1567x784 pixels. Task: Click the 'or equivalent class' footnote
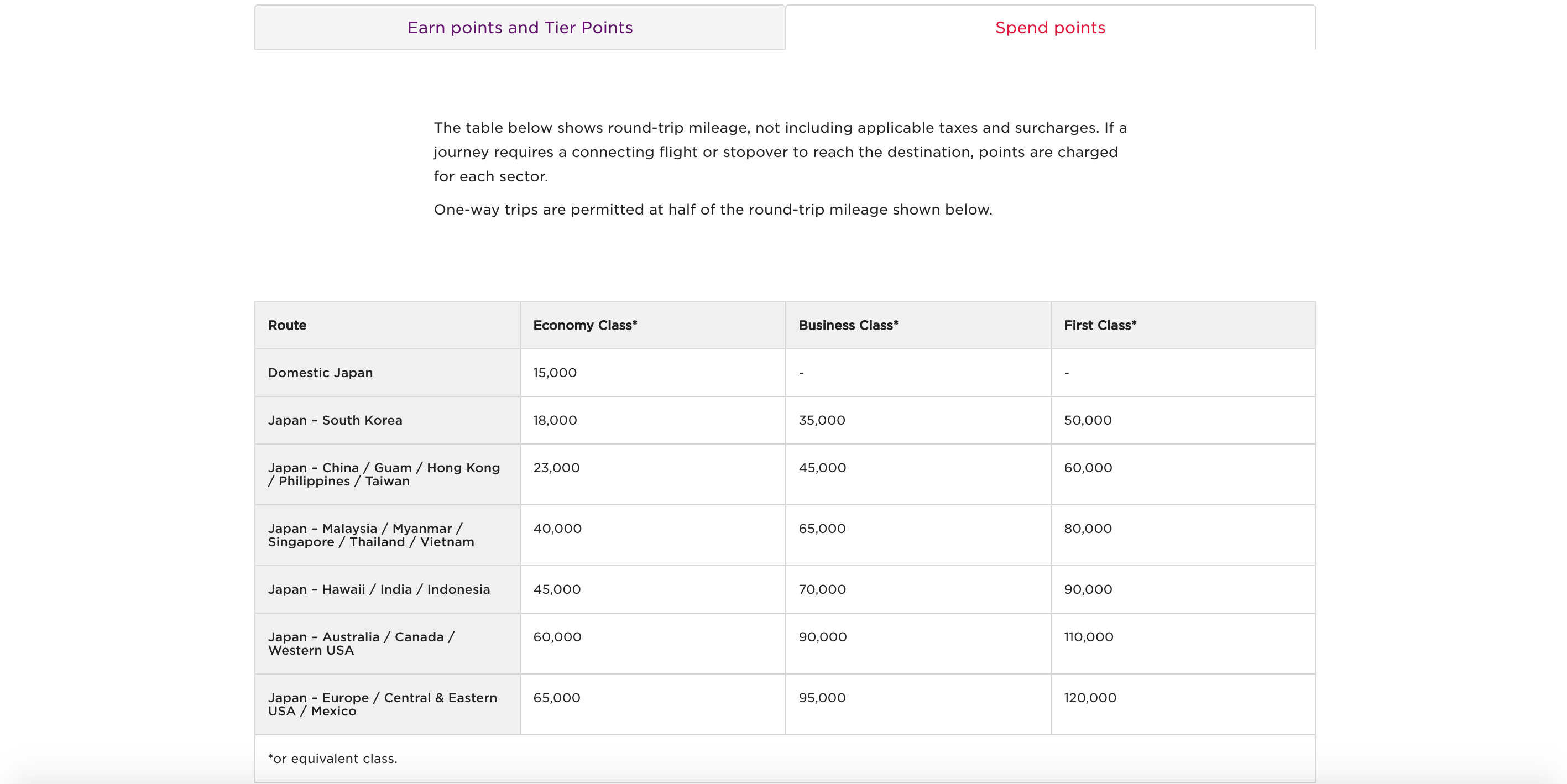[332, 758]
